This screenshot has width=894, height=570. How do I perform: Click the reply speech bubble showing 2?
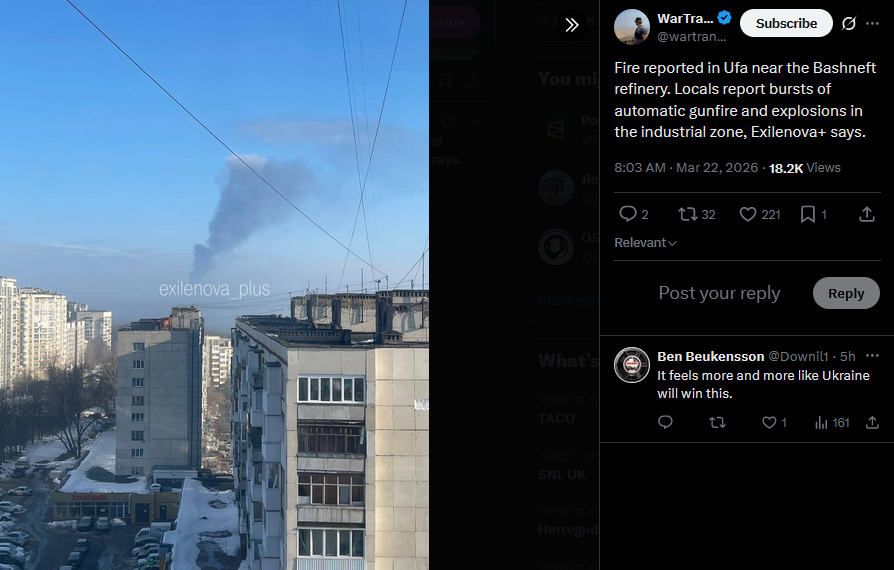pos(633,214)
